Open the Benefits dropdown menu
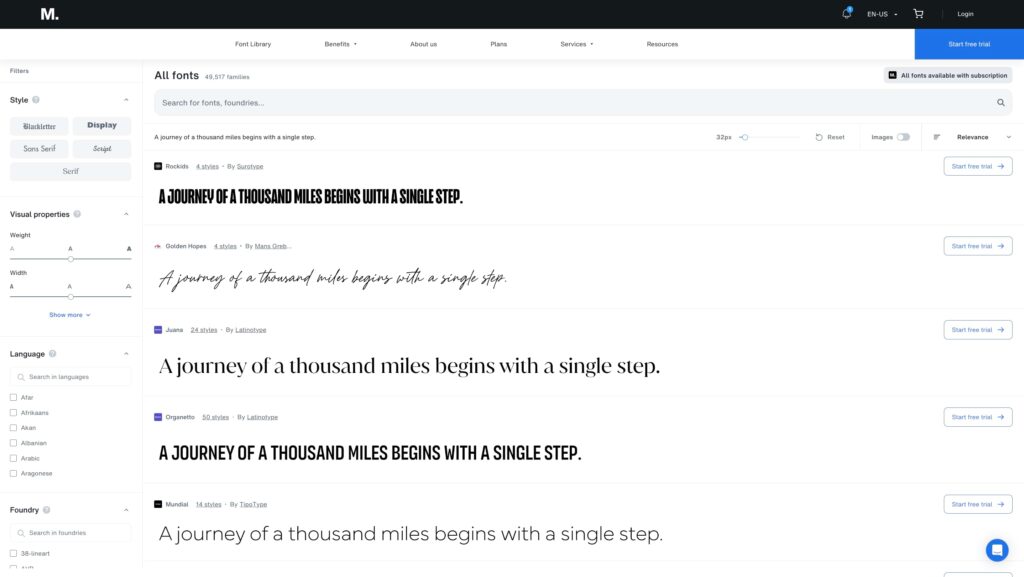 click(x=341, y=44)
